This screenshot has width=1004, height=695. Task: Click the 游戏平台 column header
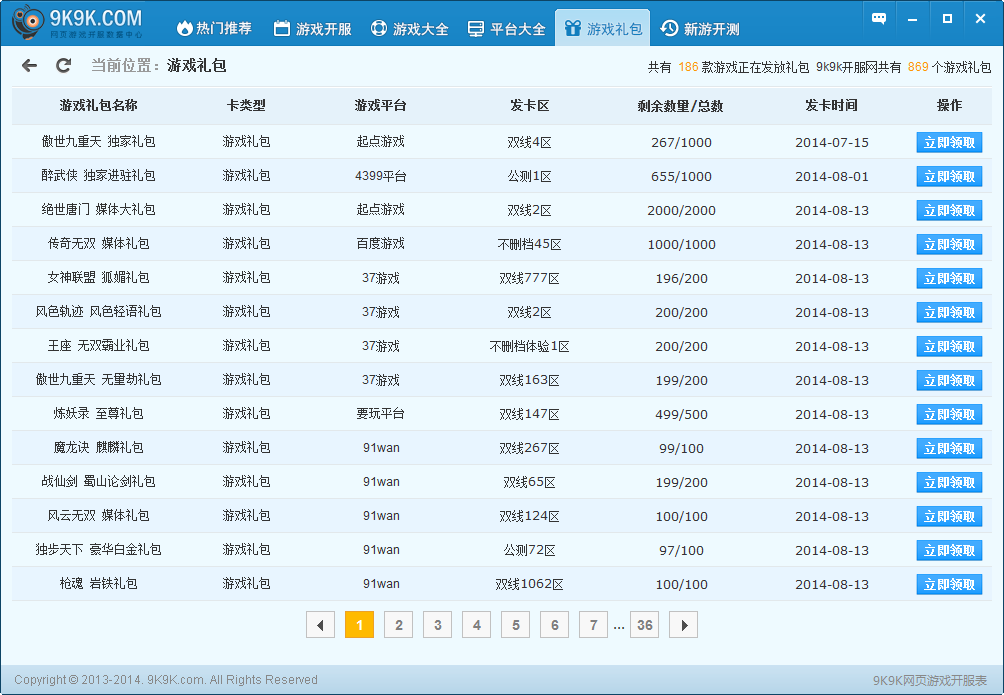point(380,105)
